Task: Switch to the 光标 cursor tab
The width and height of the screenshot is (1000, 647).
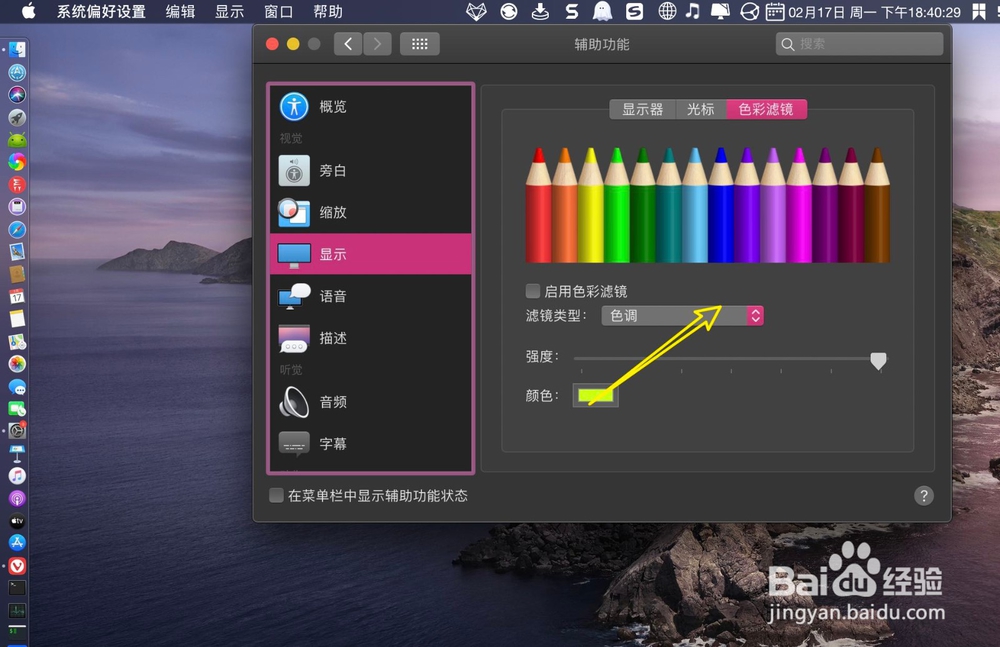Action: tap(700, 109)
